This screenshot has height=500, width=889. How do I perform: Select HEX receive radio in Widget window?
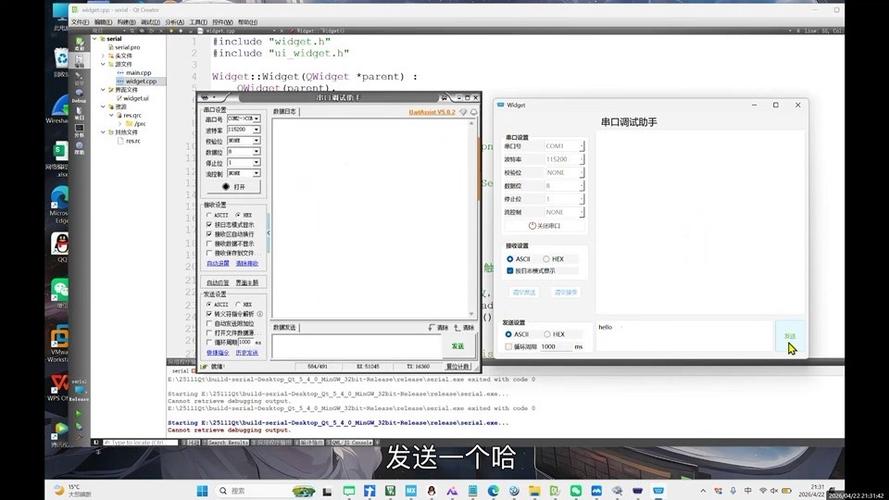tap(546, 259)
